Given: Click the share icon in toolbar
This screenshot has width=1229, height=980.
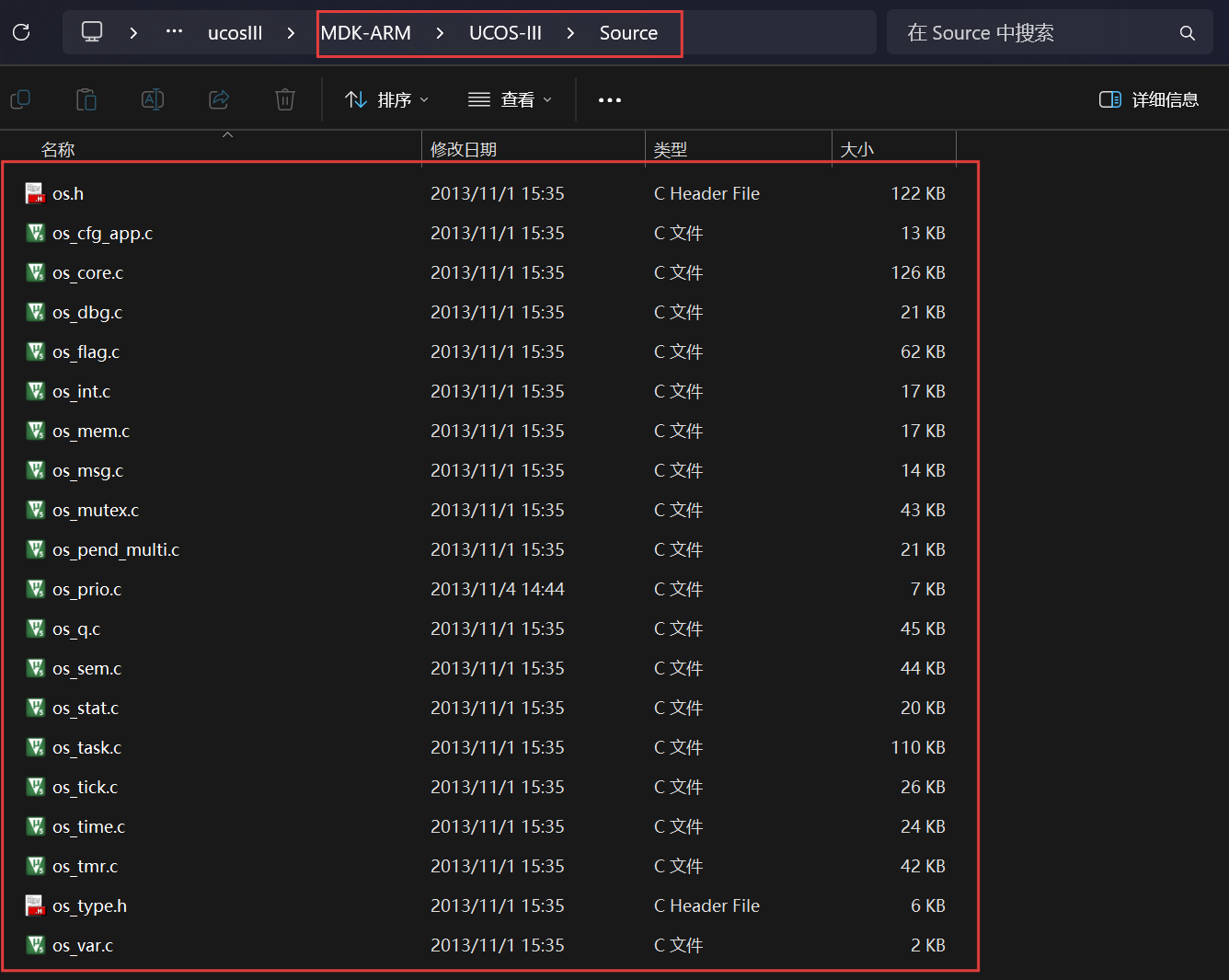Looking at the screenshot, I should coord(219,99).
